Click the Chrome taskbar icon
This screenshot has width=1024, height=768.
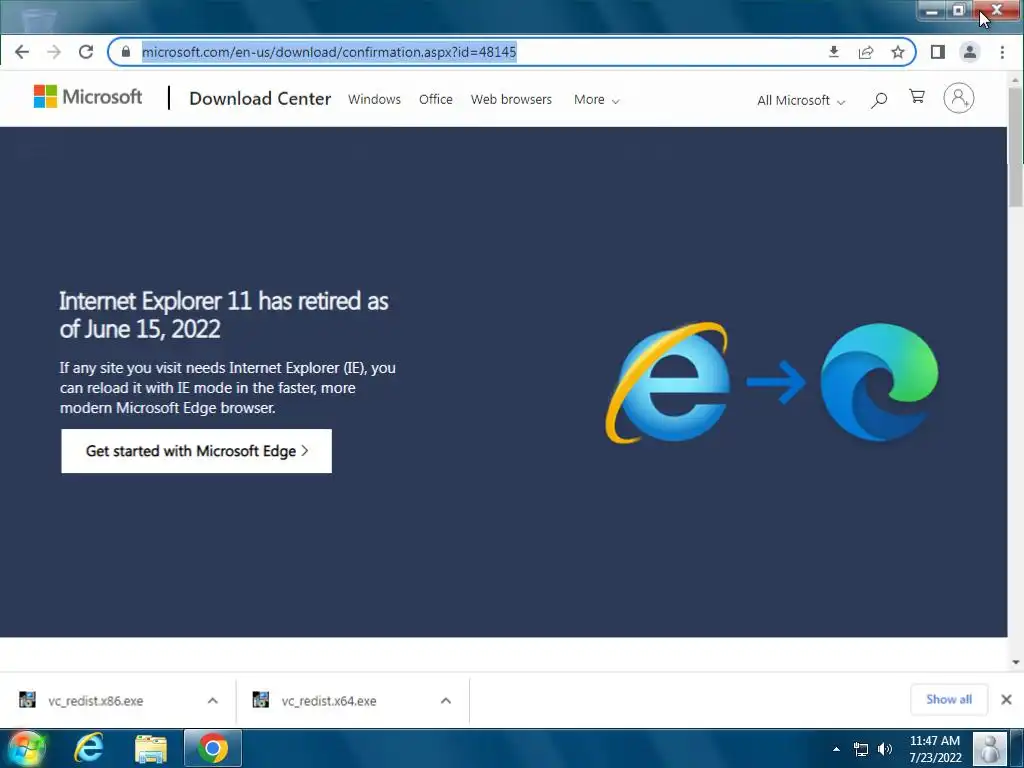[x=213, y=748]
